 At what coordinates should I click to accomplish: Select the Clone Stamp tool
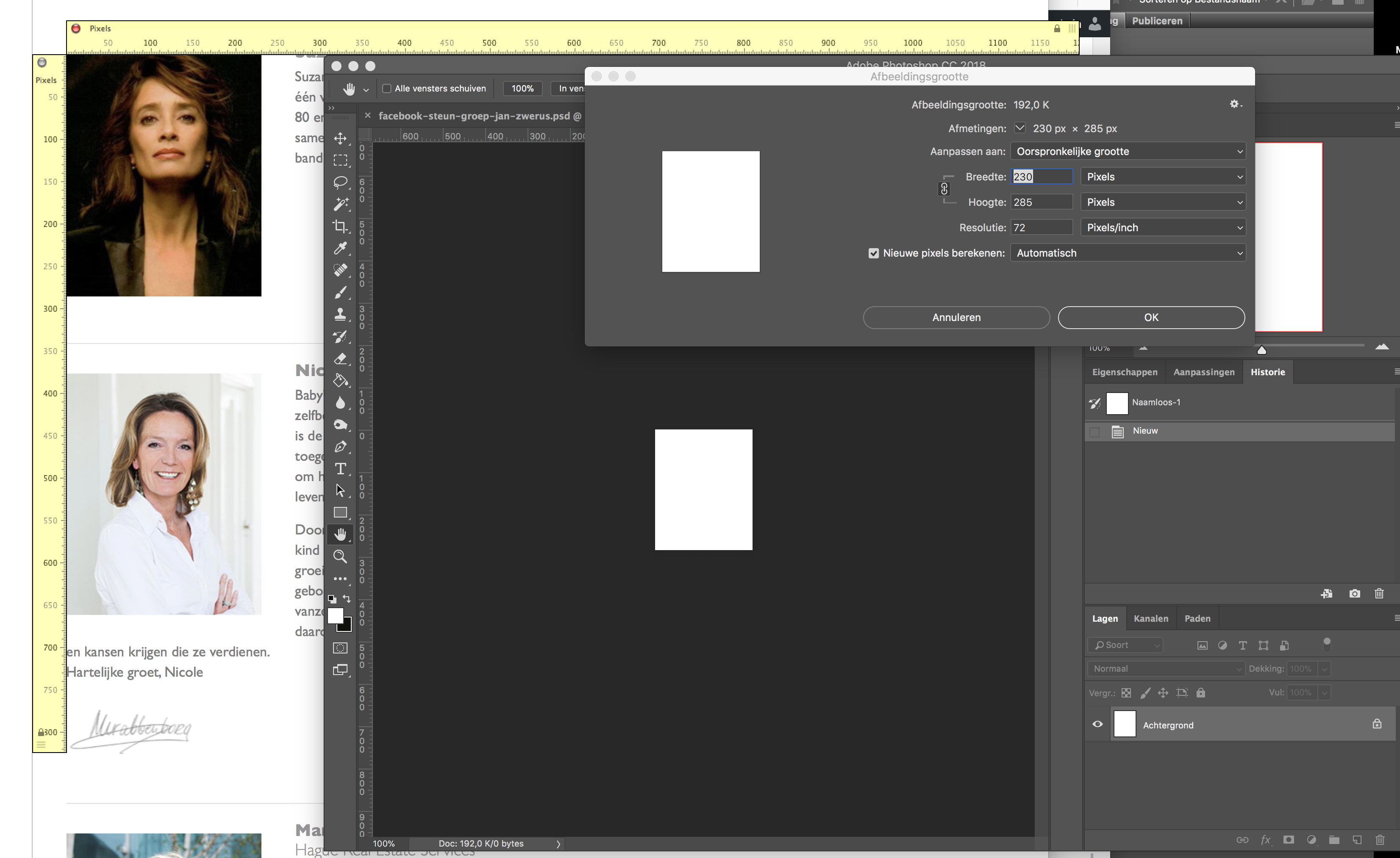(340, 314)
